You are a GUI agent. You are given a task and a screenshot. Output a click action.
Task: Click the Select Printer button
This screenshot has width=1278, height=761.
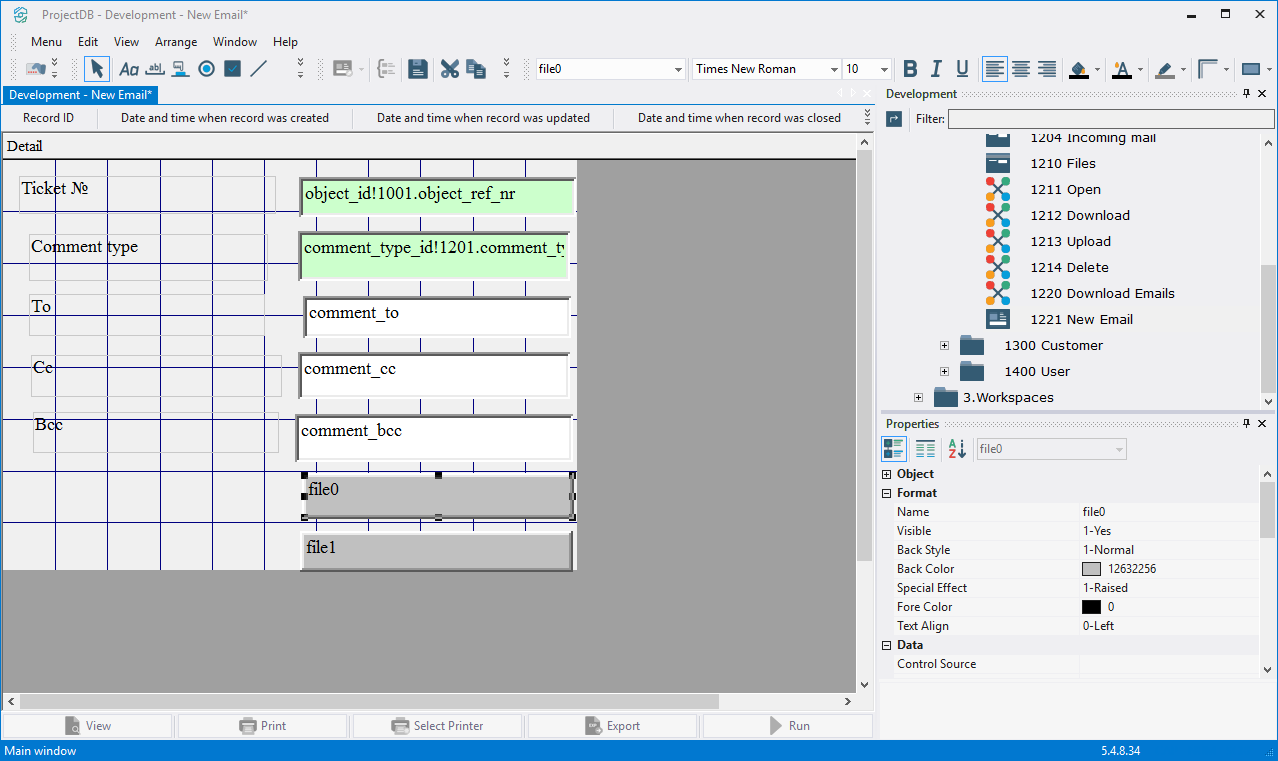point(437,726)
